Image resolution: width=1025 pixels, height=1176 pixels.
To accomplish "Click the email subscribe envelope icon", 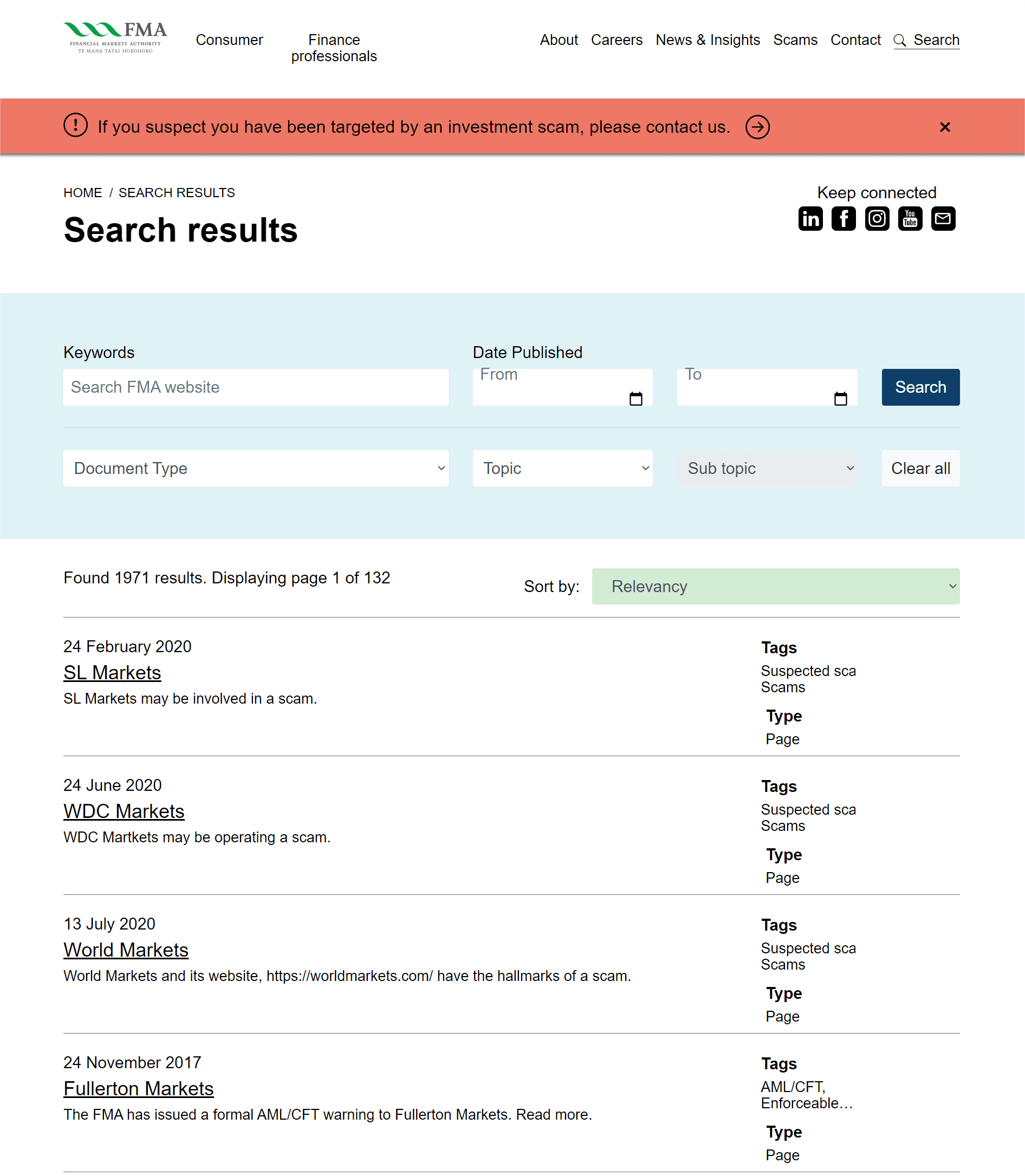I will click(x=943, y=218).
